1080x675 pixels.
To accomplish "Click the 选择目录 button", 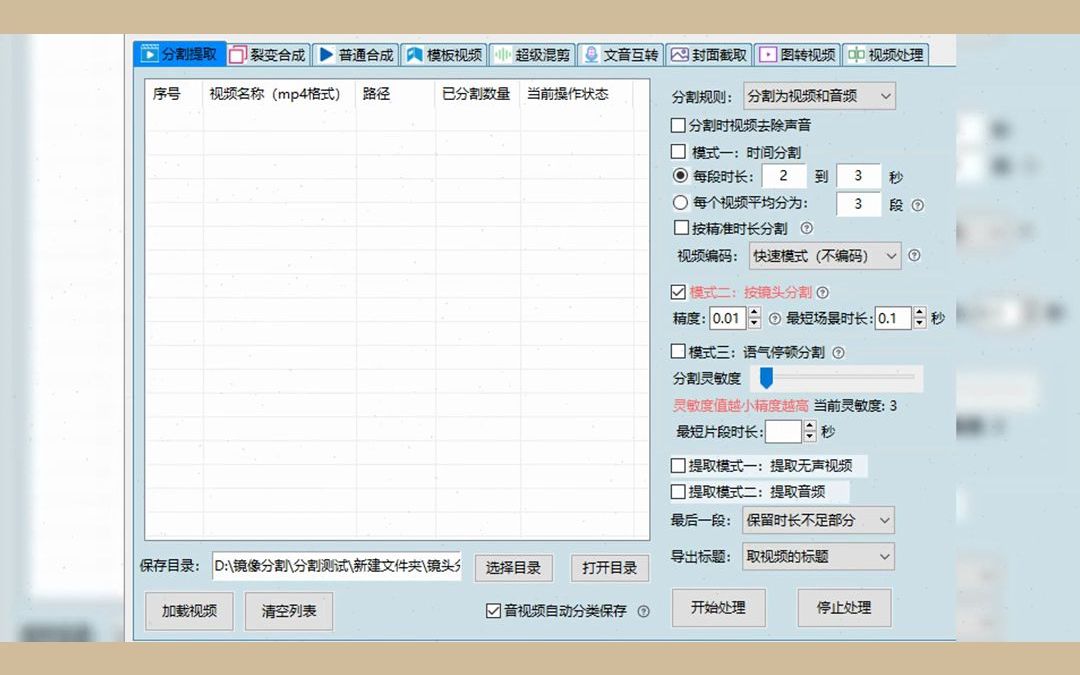I will pyautogui.click(x=513, y=568).
